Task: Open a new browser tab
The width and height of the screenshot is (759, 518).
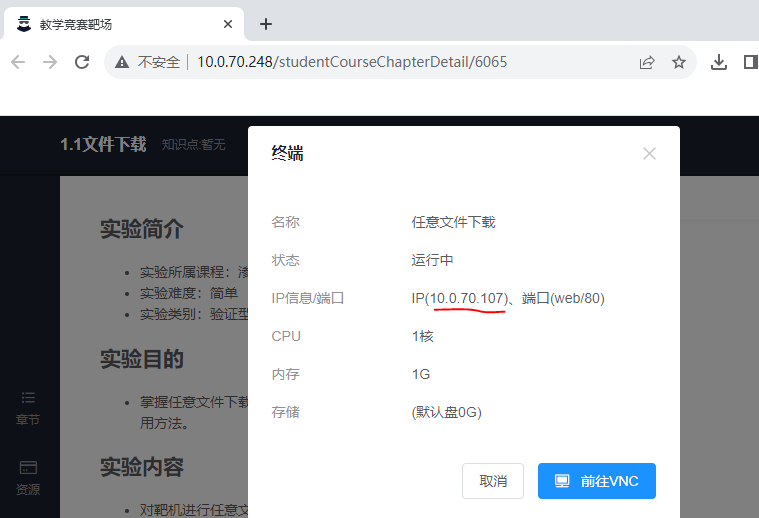Action: tap(266, 24)
